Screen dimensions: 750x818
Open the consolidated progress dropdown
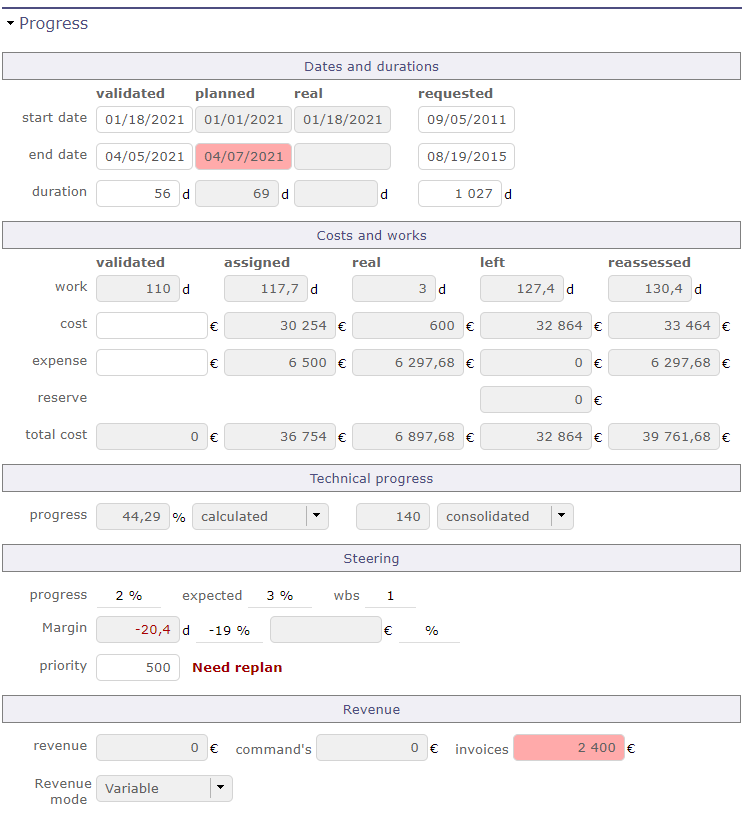click(561, 516)
